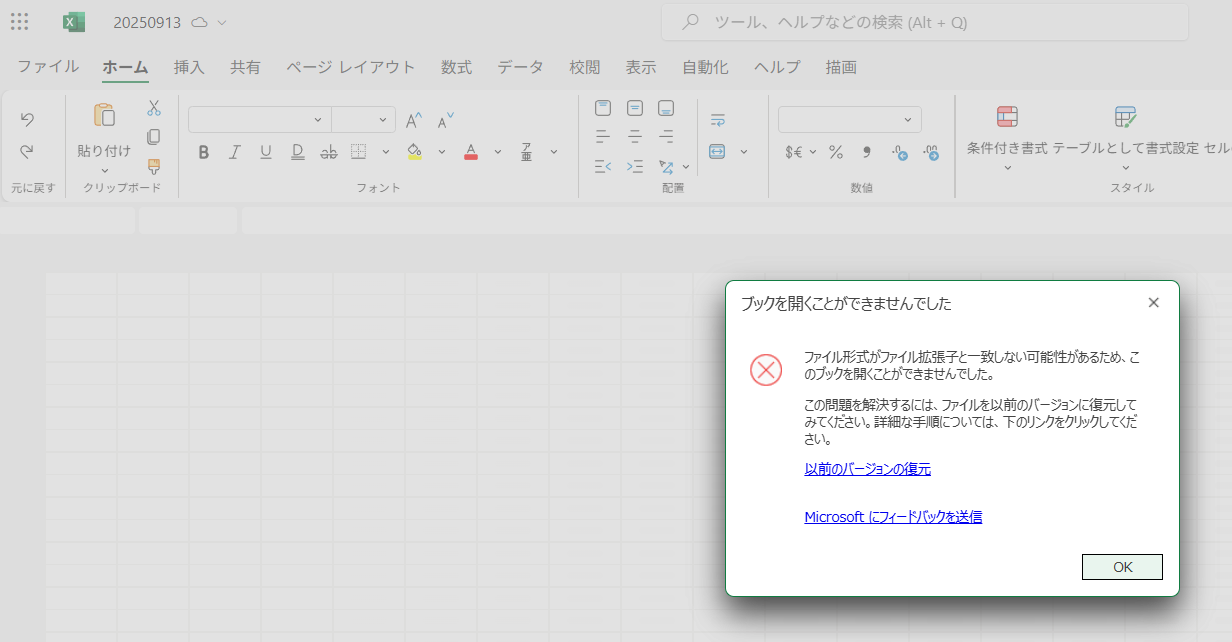Image resolution: width=1232 pixels, height=642 pixels.
Task: Open the borders dropdown menu
Action: click(385, 152)
